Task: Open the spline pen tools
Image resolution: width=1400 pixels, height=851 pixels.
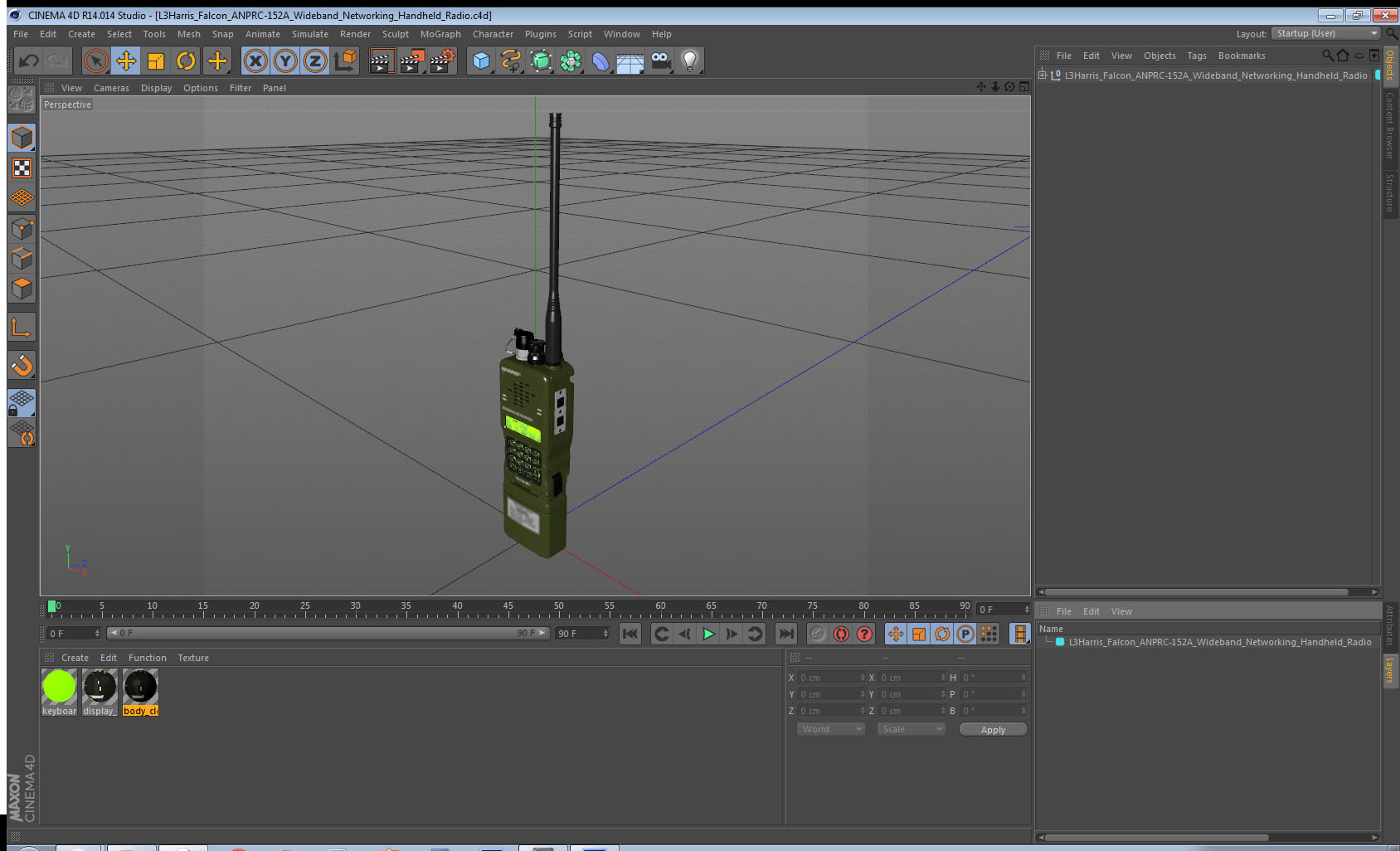Action: pyautogui.click(x=511, y=61)
